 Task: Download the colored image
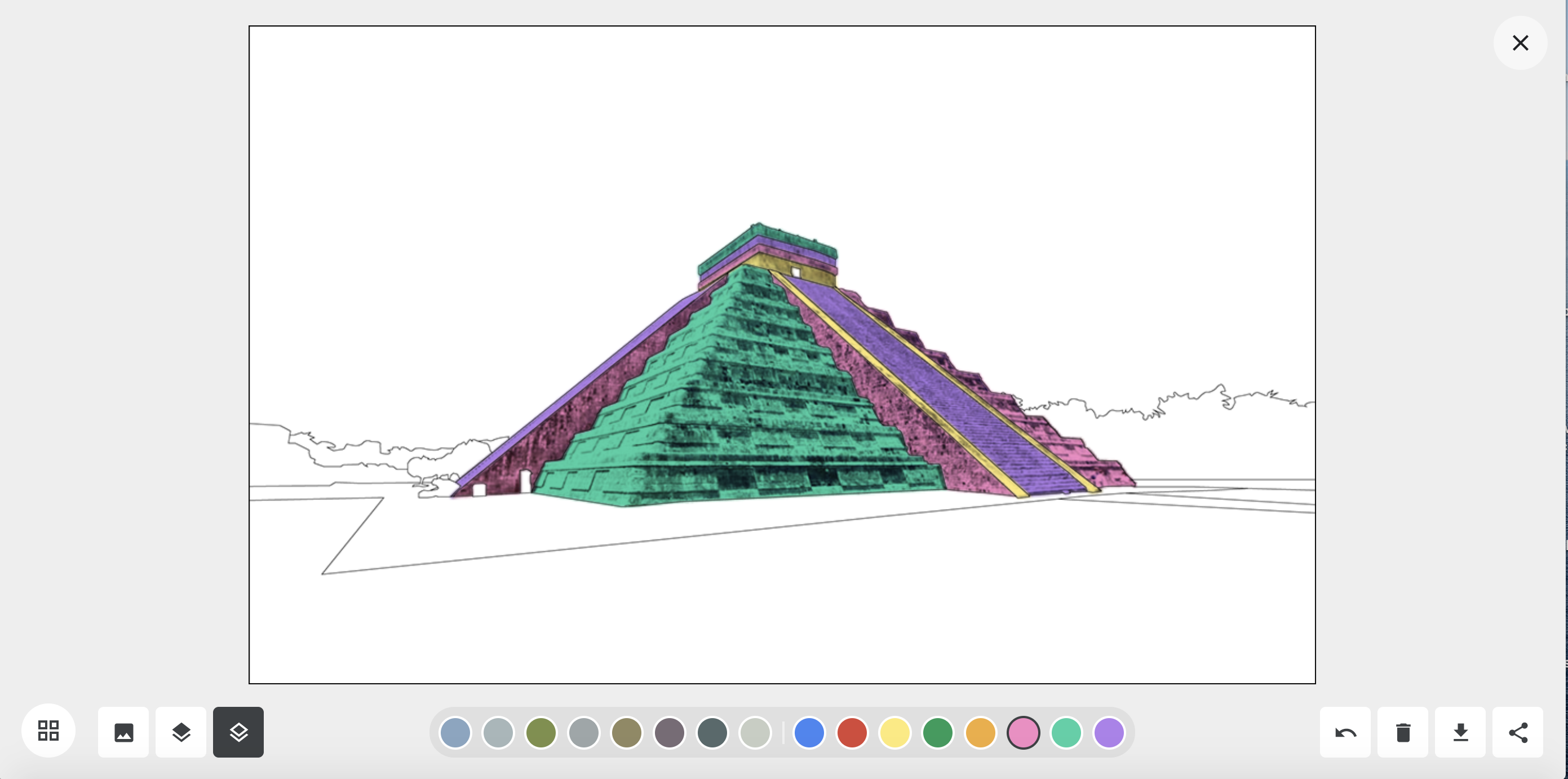pos(1460,732)
